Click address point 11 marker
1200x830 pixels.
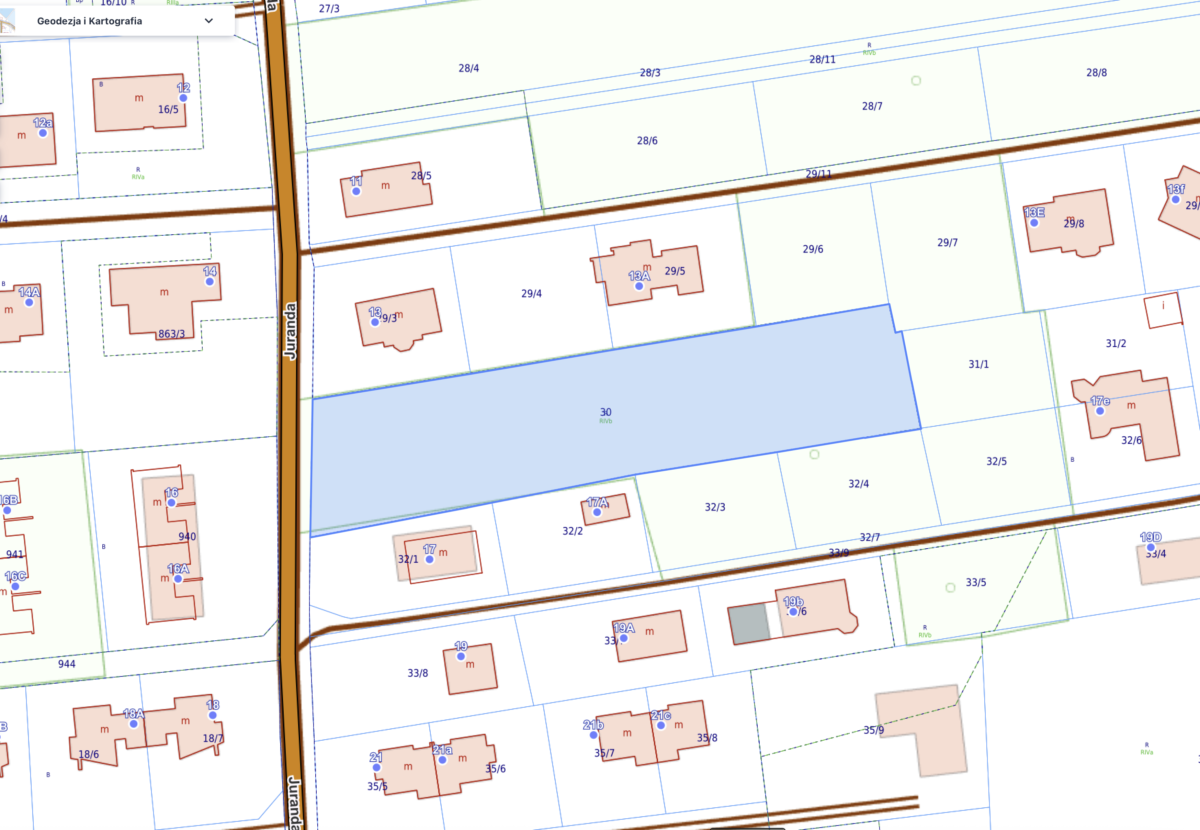click(356, 191)
